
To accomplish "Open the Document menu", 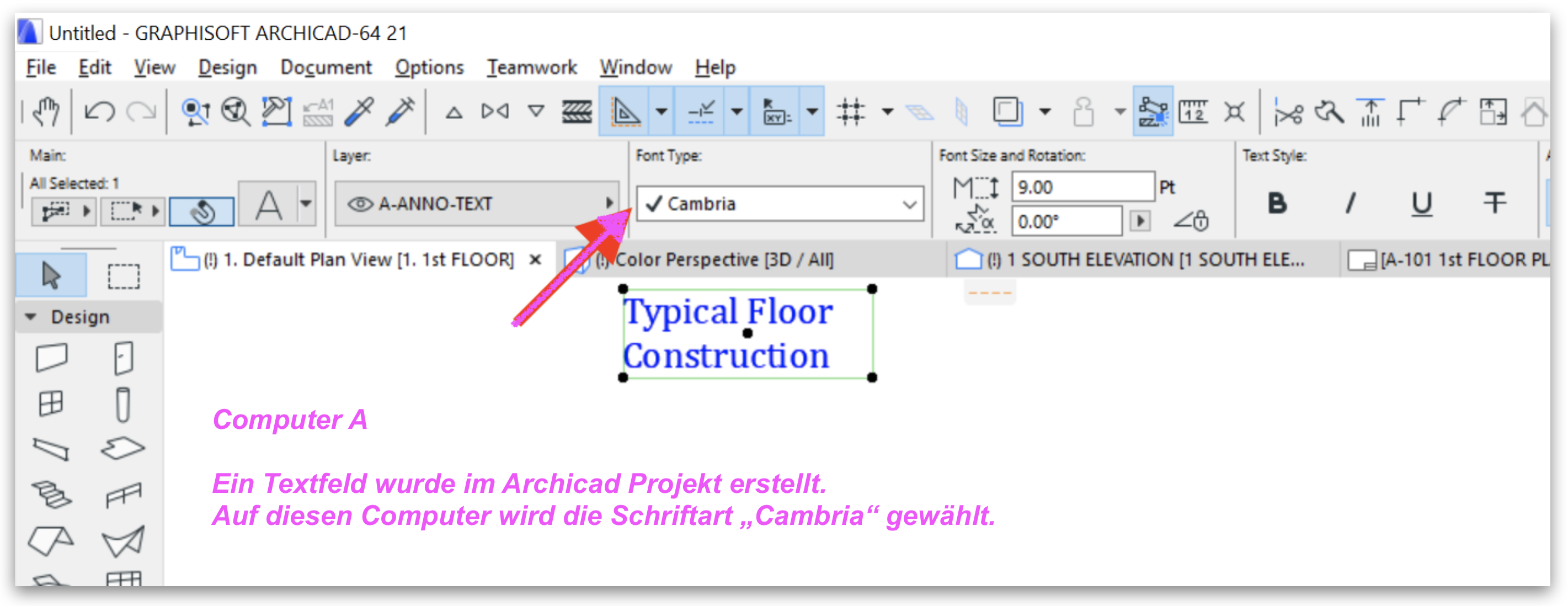I will [326, 67].
